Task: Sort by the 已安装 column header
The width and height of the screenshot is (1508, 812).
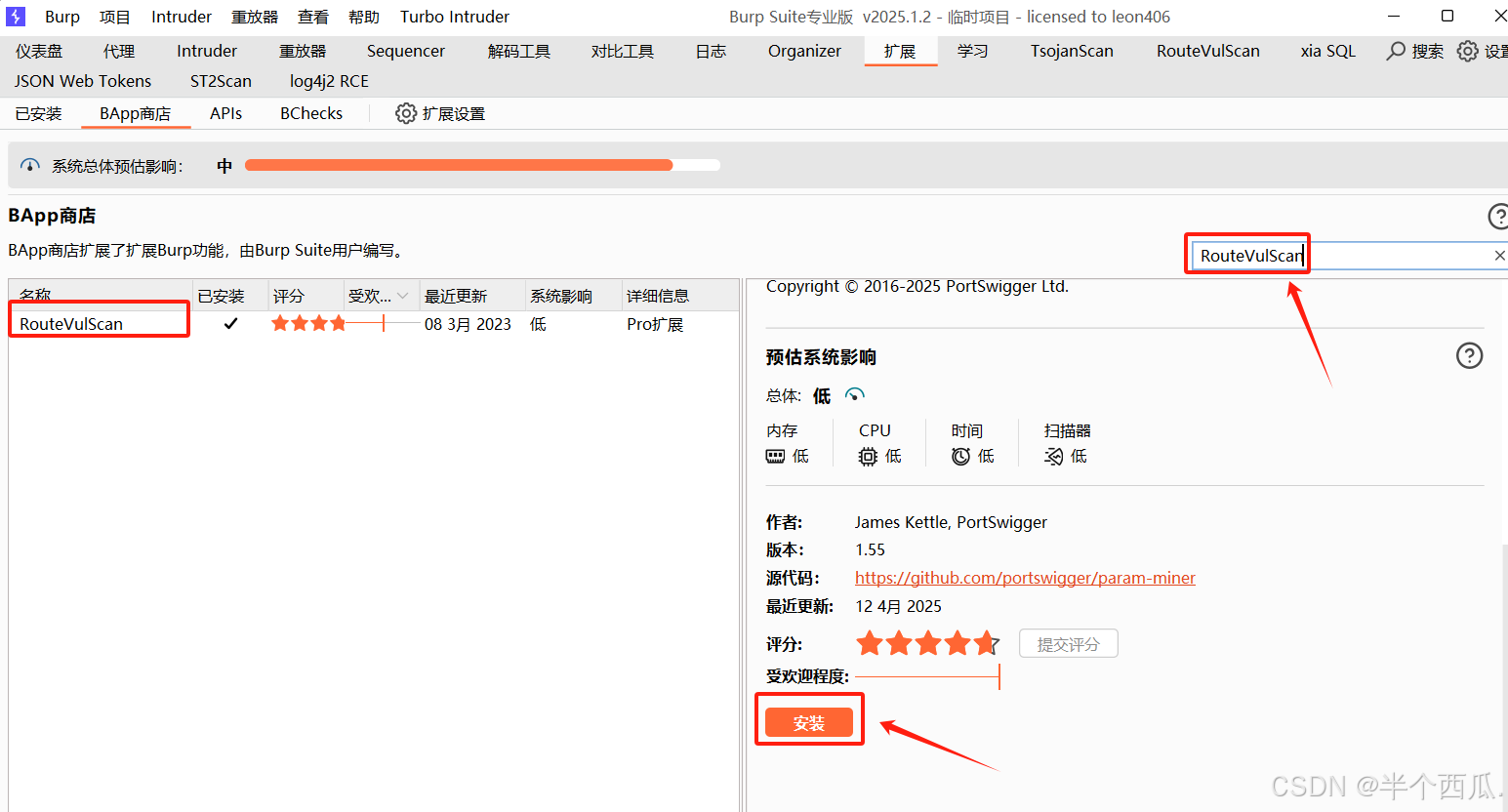Action: [x=230, y=296]
